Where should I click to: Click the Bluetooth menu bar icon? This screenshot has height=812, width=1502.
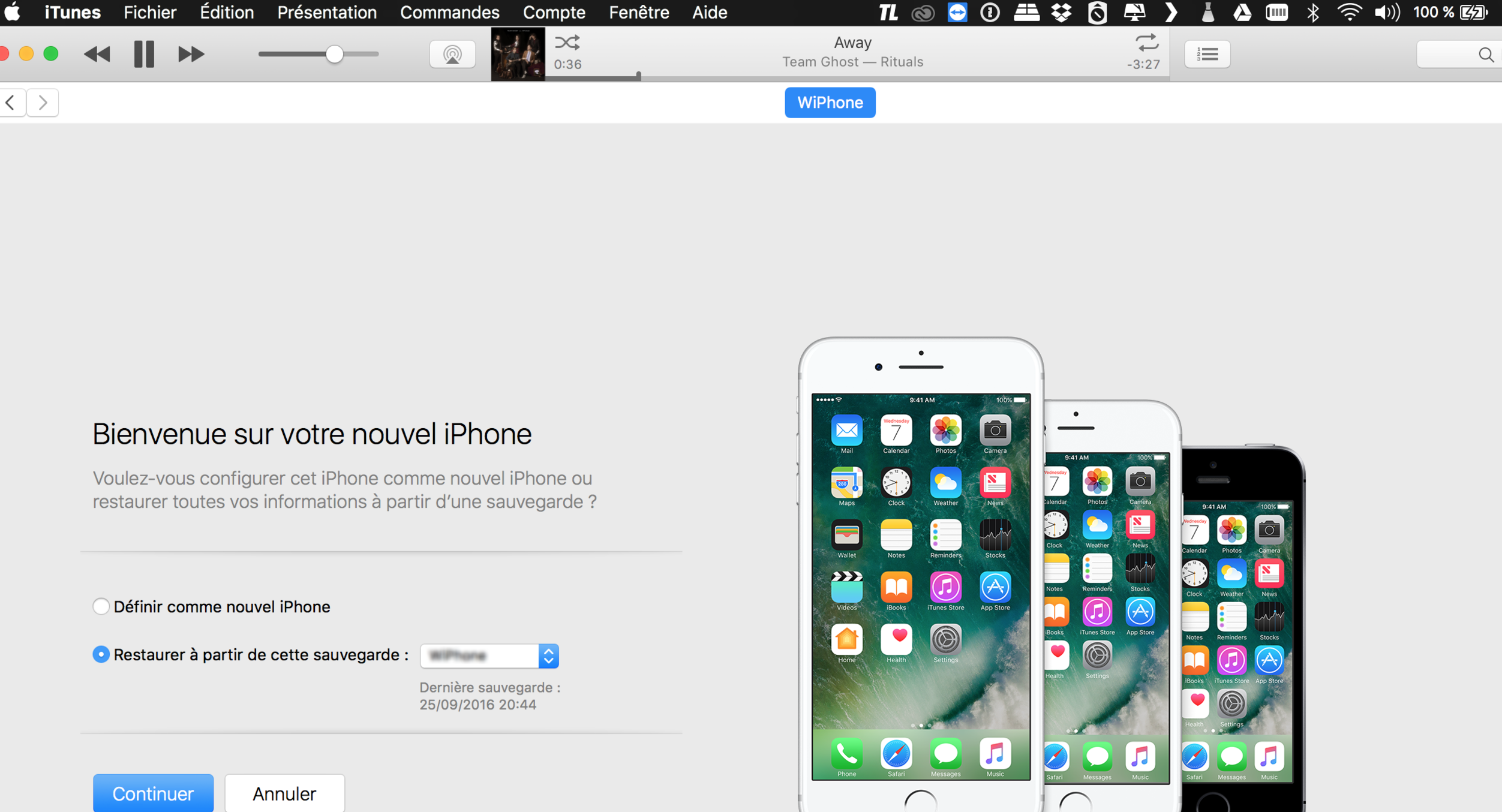[1312, 12]
